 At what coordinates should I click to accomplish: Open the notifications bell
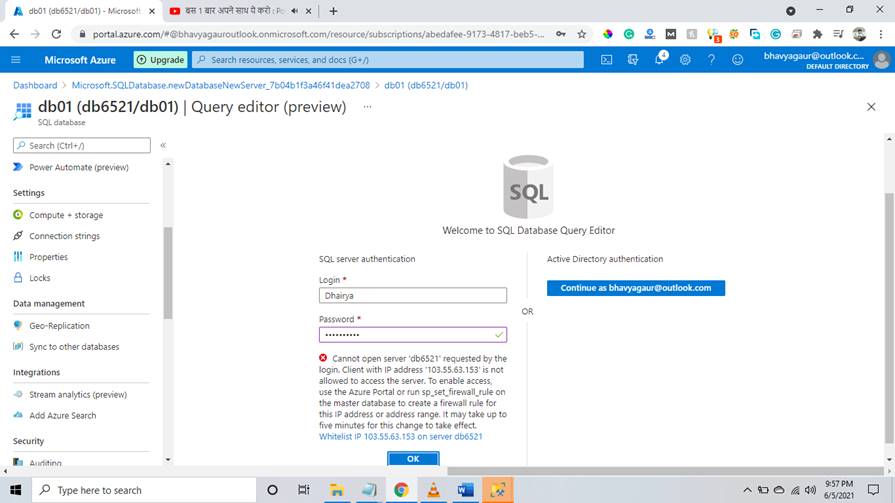[x=659, y=59]
